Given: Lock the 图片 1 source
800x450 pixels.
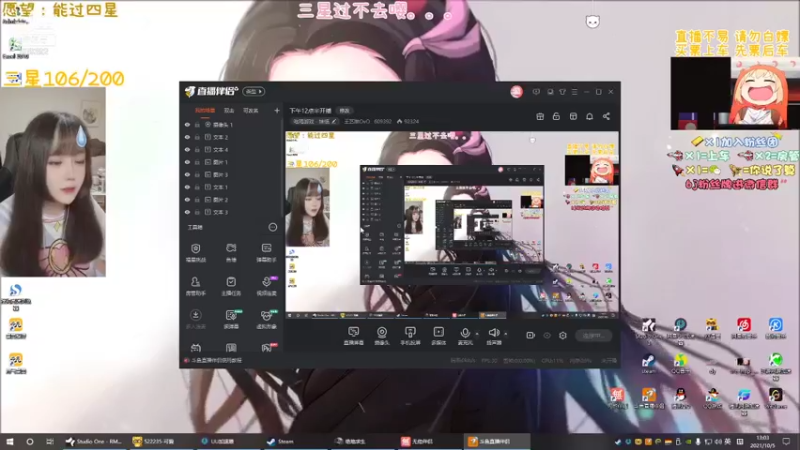Looking at the screenshot, I should pos(197,162).
